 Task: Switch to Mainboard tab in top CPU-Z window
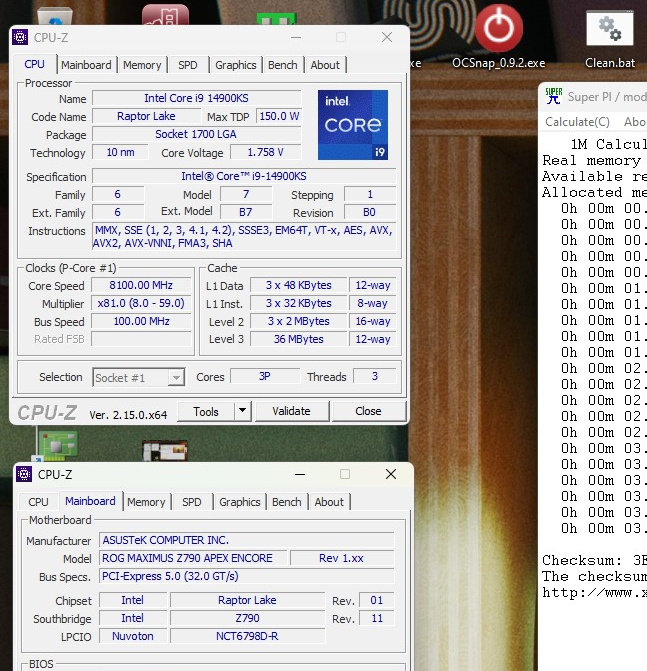tap(86, 65)
